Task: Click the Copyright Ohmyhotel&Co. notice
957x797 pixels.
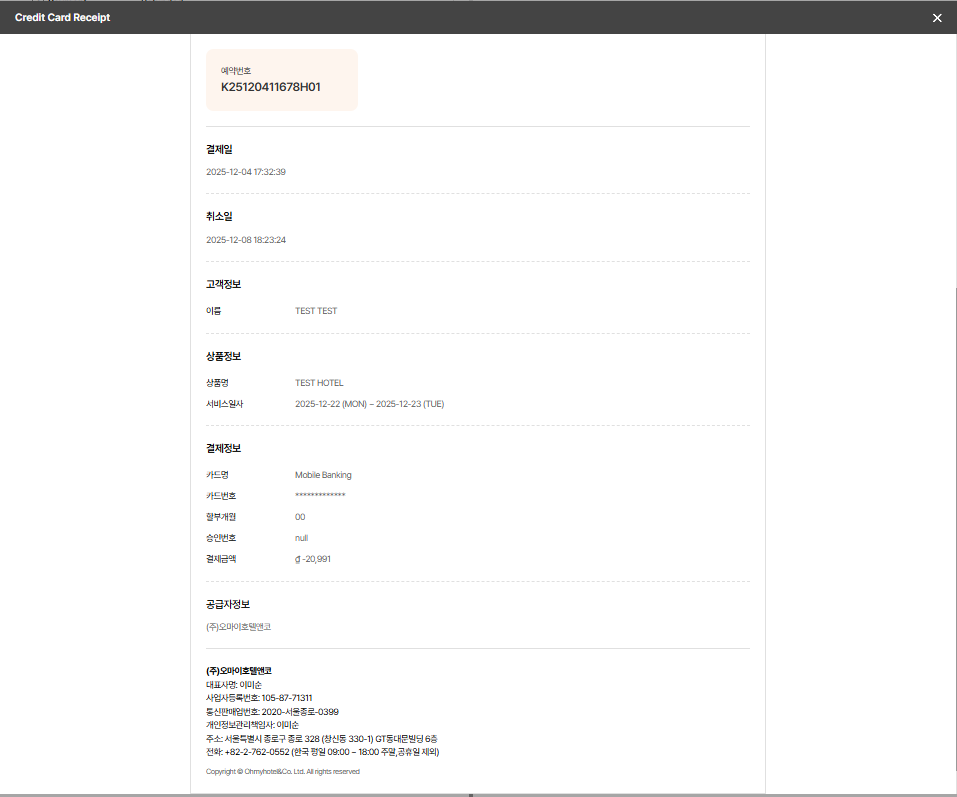Action: coord(283,771)
